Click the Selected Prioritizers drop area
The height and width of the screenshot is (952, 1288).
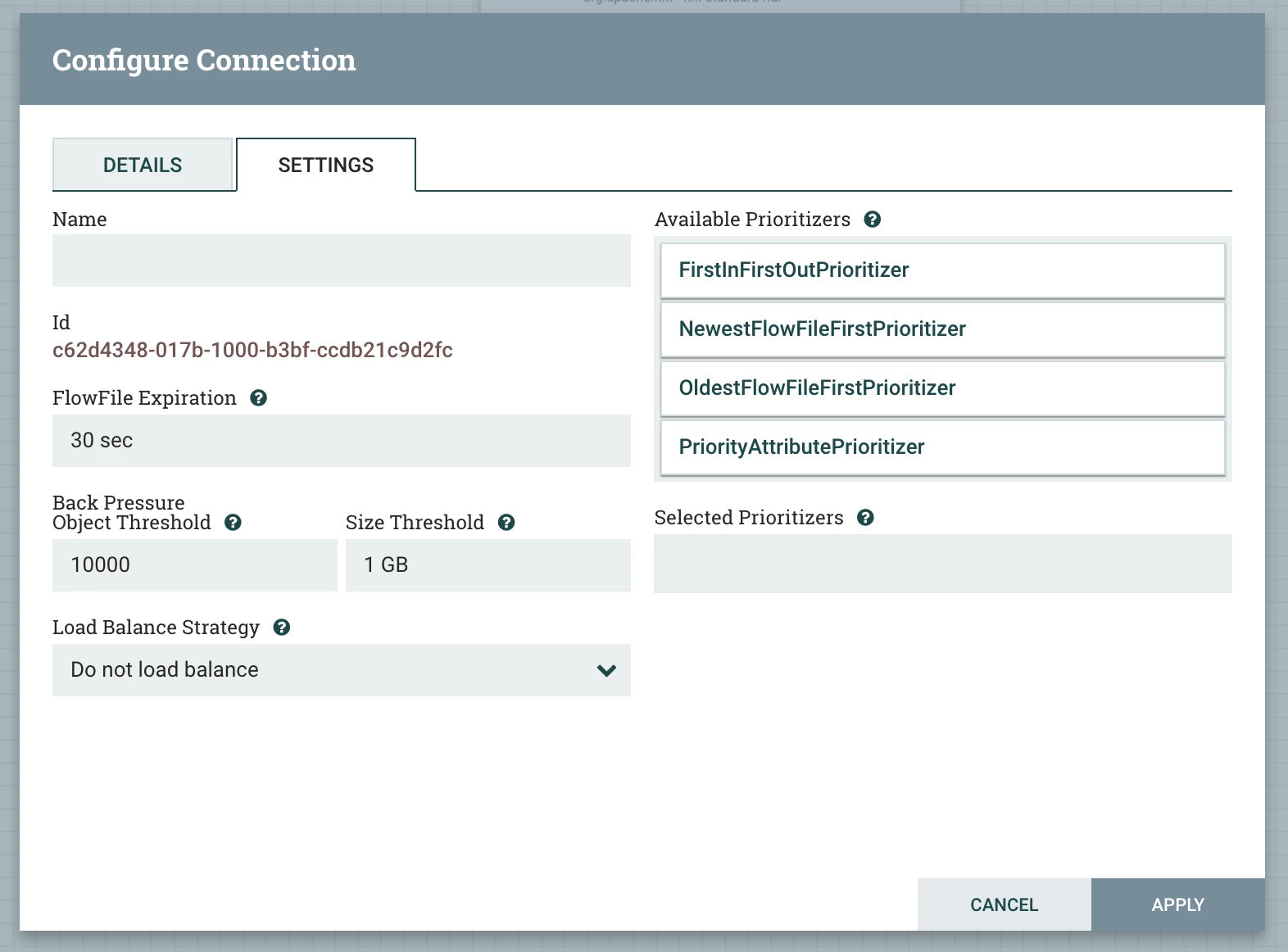point(943,564)
